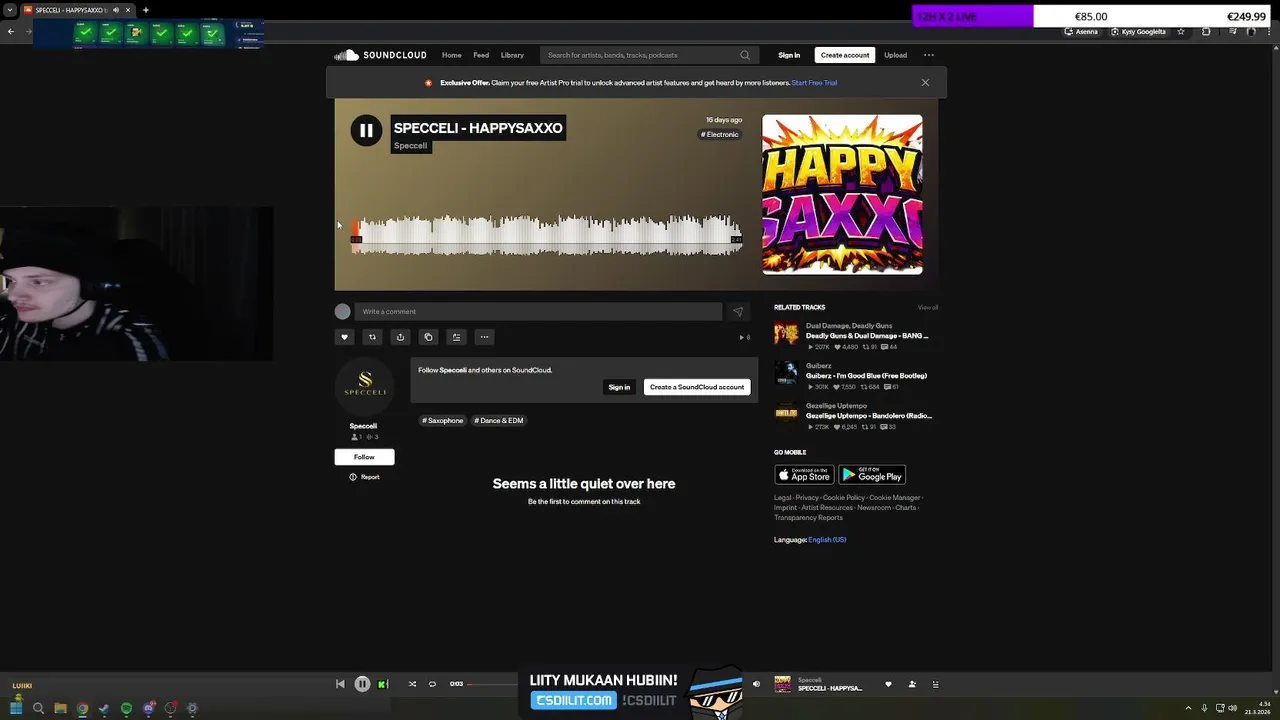The height and width of the screenshot is (720, 1280).
Task: Open Guiberz - I'm Good Blue related track
Action: 866,376
